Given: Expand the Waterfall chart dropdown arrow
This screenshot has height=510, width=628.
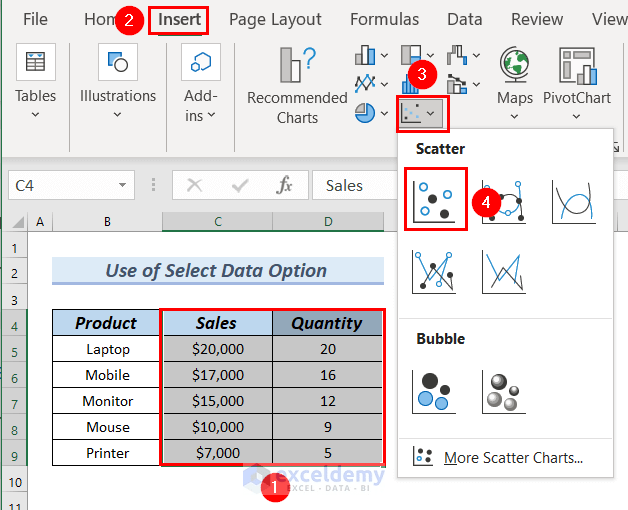Looking at the screenshot, I should 476,55.
